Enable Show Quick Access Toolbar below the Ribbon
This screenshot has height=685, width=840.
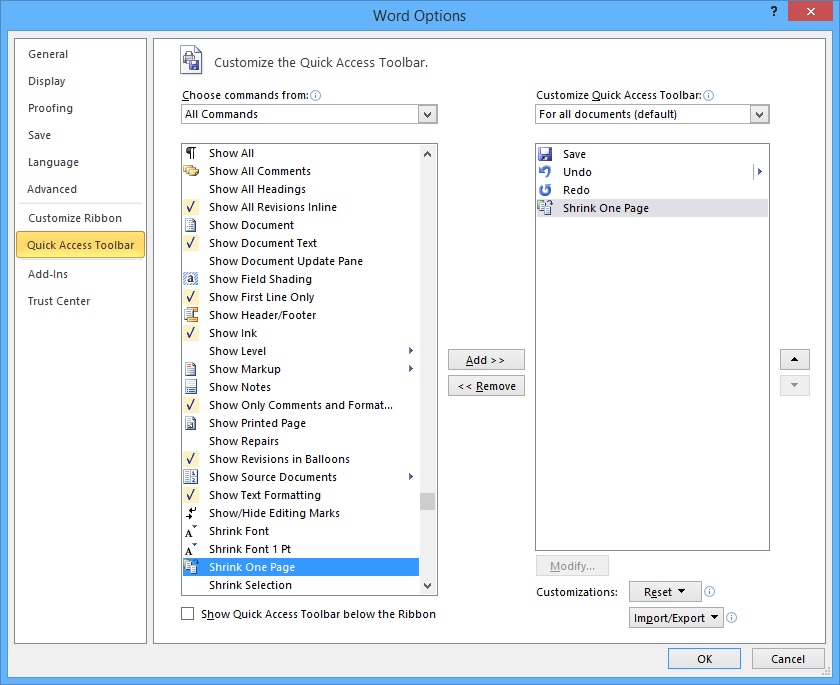pyautogui.click(x=187, y=614)
